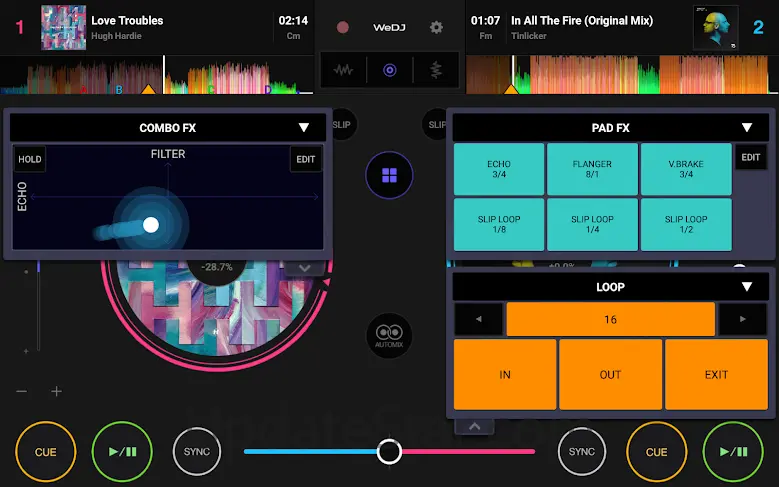779x487 pixels.
Task: Tap the deck 2 Play/Pause button
Action: [x=733, y=452]
